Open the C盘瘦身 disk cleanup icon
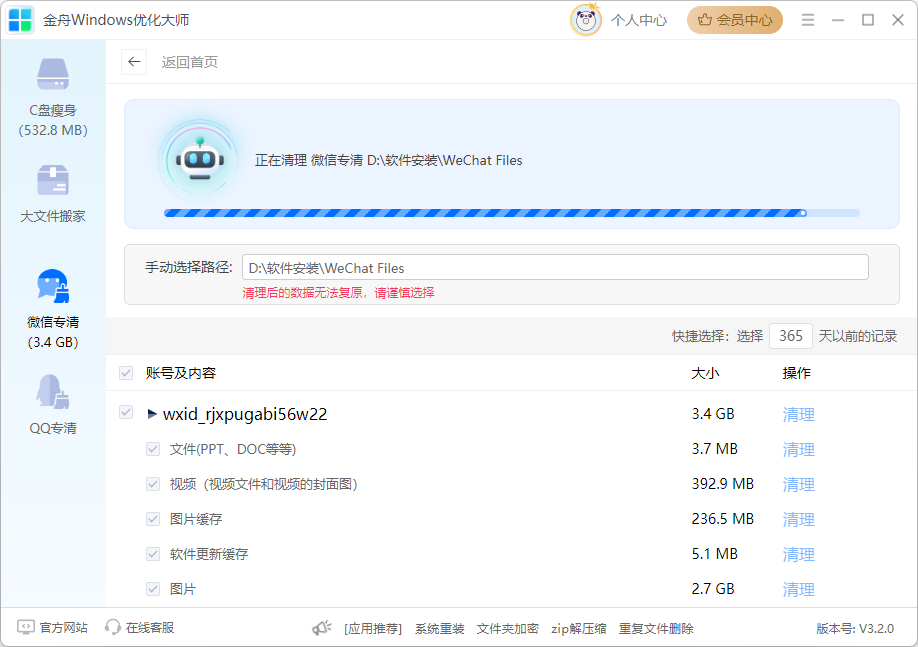Screen dimensions: 918x647 click(x=53, y=74)
